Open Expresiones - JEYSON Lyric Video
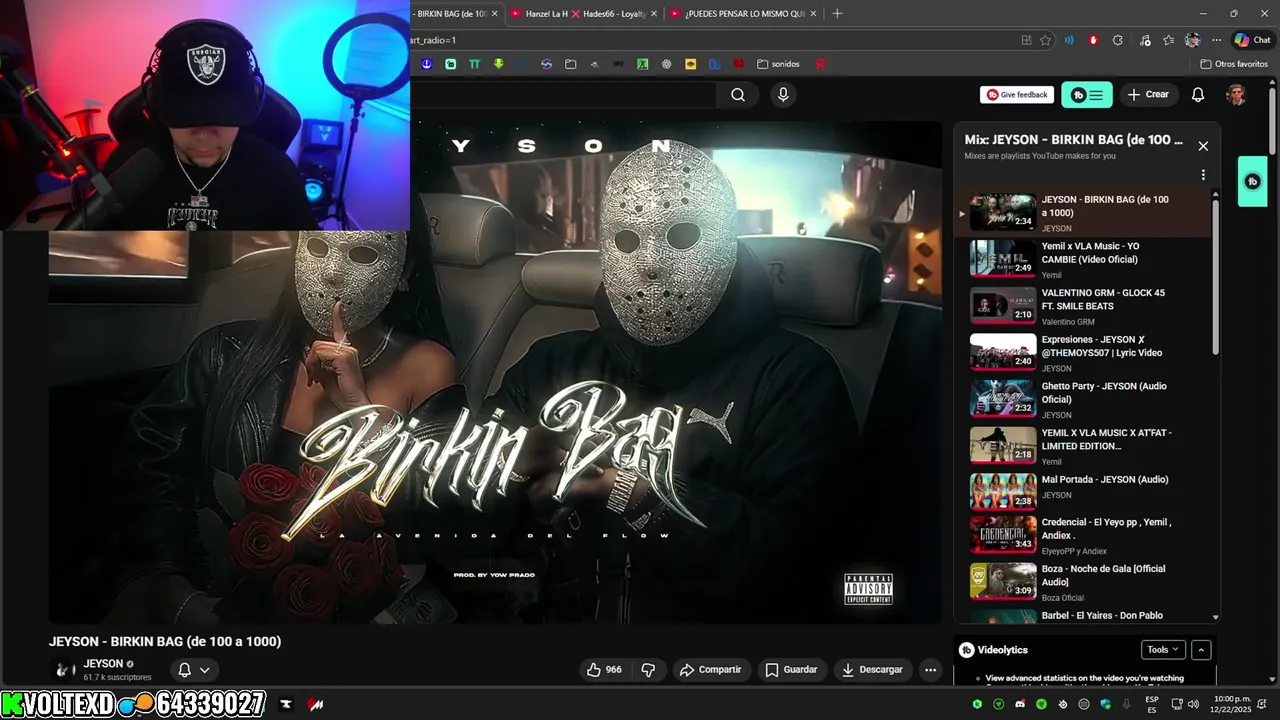1280x720 pixels. [x=1085, y=352]
